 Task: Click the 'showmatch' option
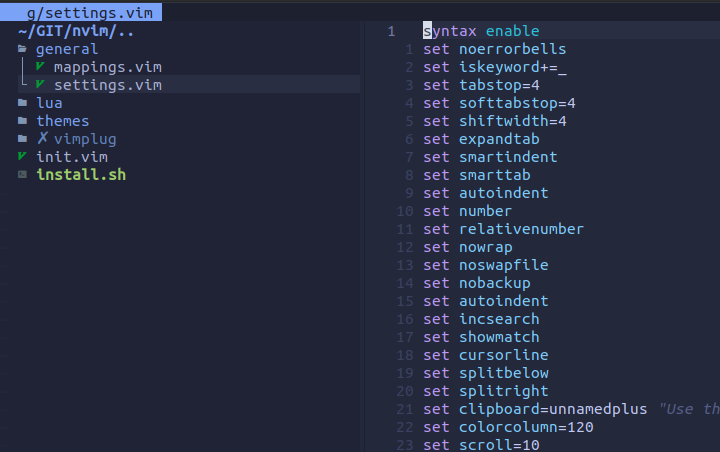(499, 337)
